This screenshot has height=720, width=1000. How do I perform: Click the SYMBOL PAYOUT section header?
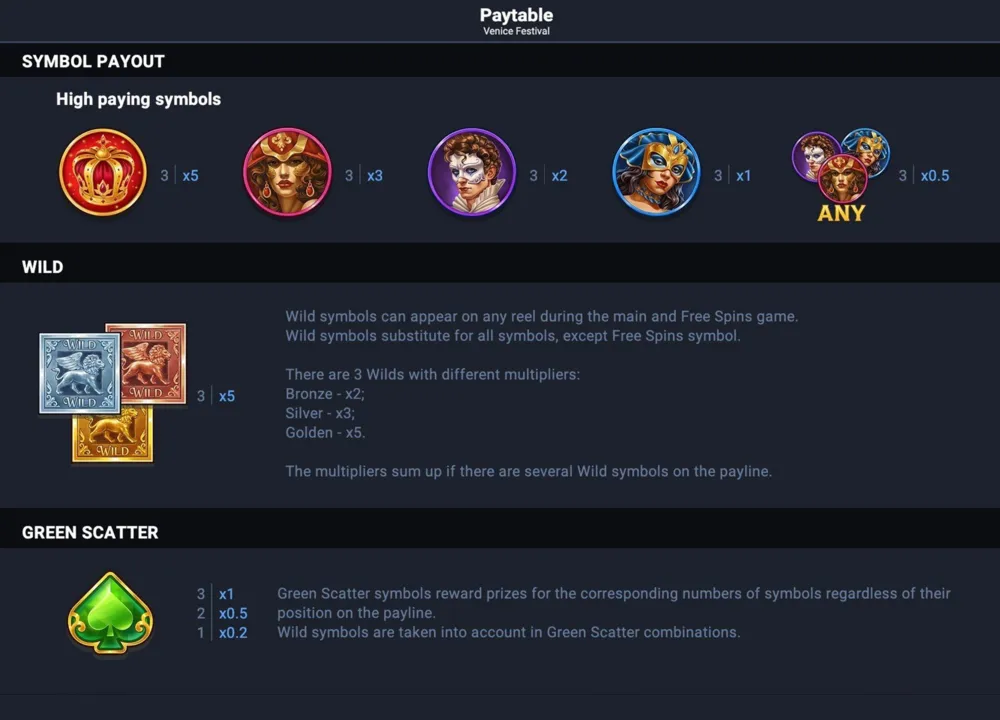pos(93,61)
